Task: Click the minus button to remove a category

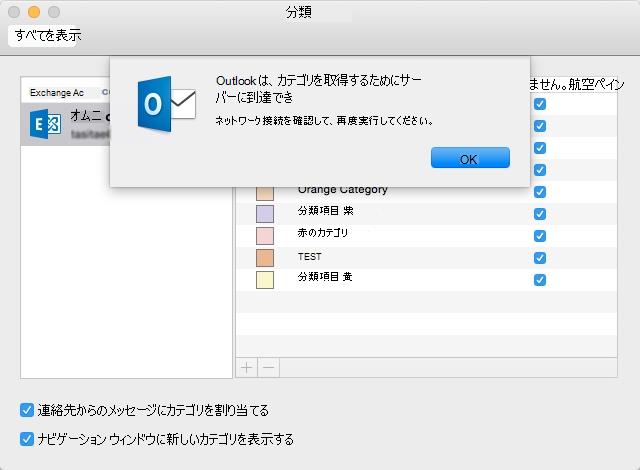Action: [x=269, y=368]
